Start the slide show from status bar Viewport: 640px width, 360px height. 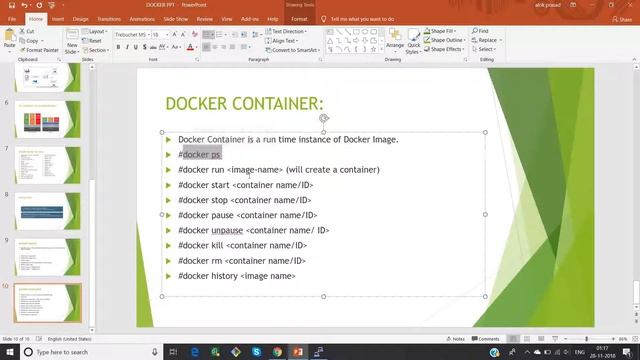[555, 339]
